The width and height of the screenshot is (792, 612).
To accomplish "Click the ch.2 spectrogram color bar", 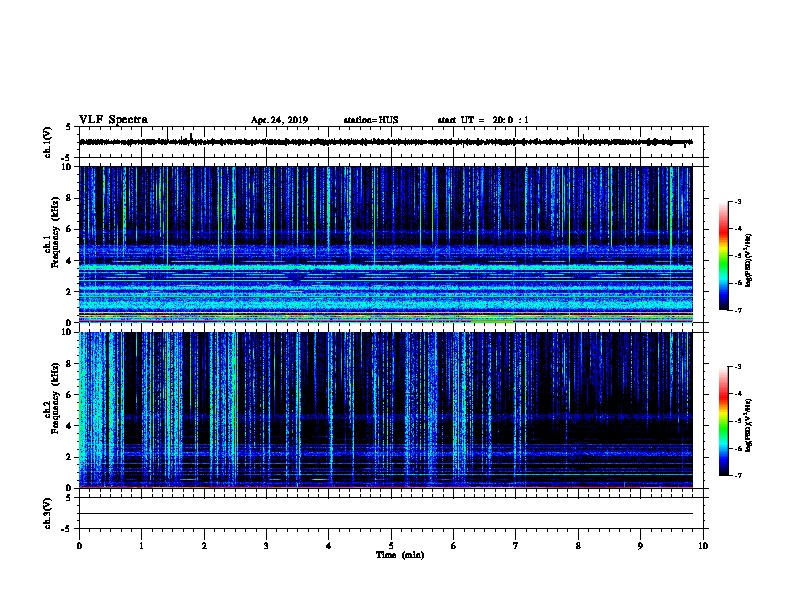I will (x=724, y=421).
